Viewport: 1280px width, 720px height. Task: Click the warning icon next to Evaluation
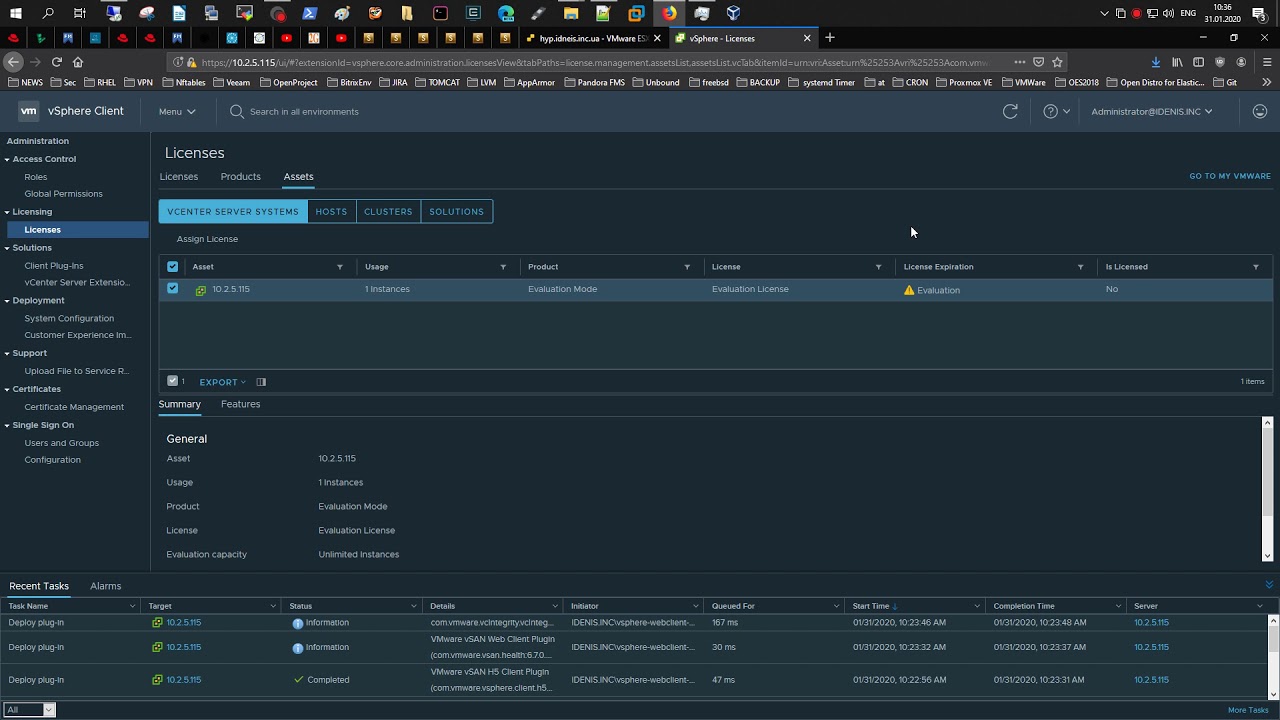(909, 290)
